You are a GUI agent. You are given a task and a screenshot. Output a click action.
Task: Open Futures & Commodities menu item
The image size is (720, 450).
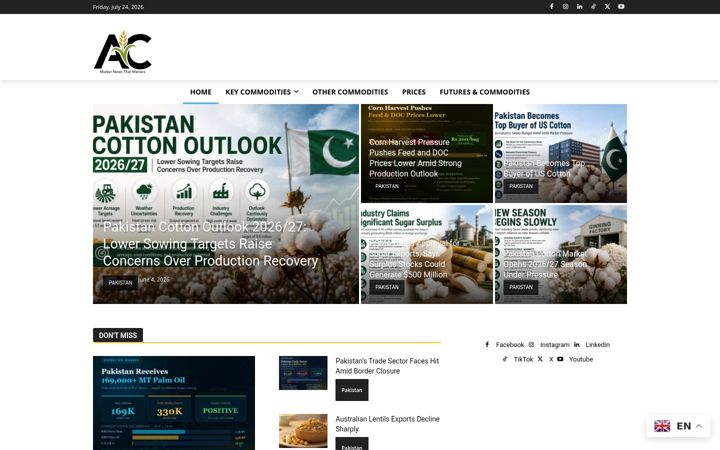click(x=484, y=92)
